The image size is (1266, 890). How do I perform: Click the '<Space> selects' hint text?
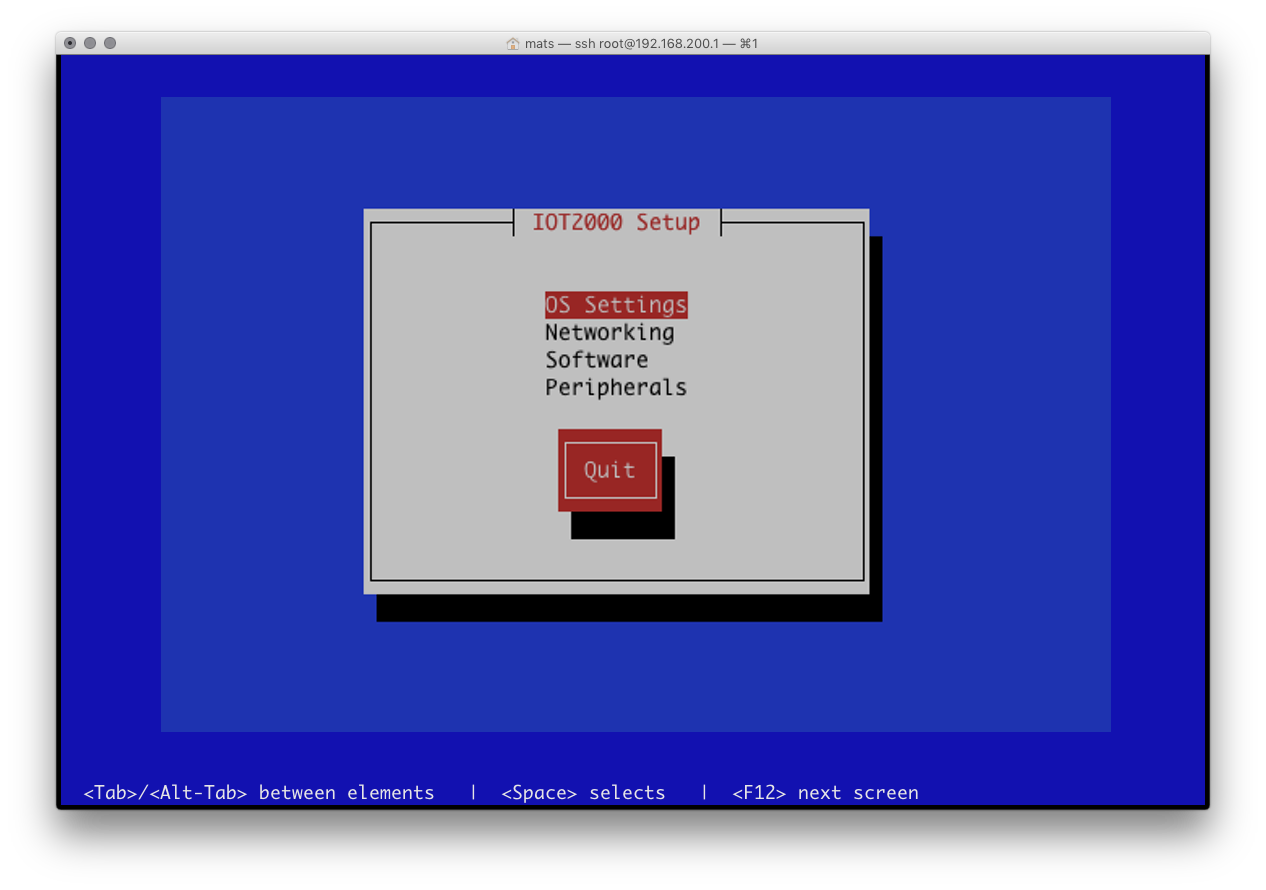[583, 793]
